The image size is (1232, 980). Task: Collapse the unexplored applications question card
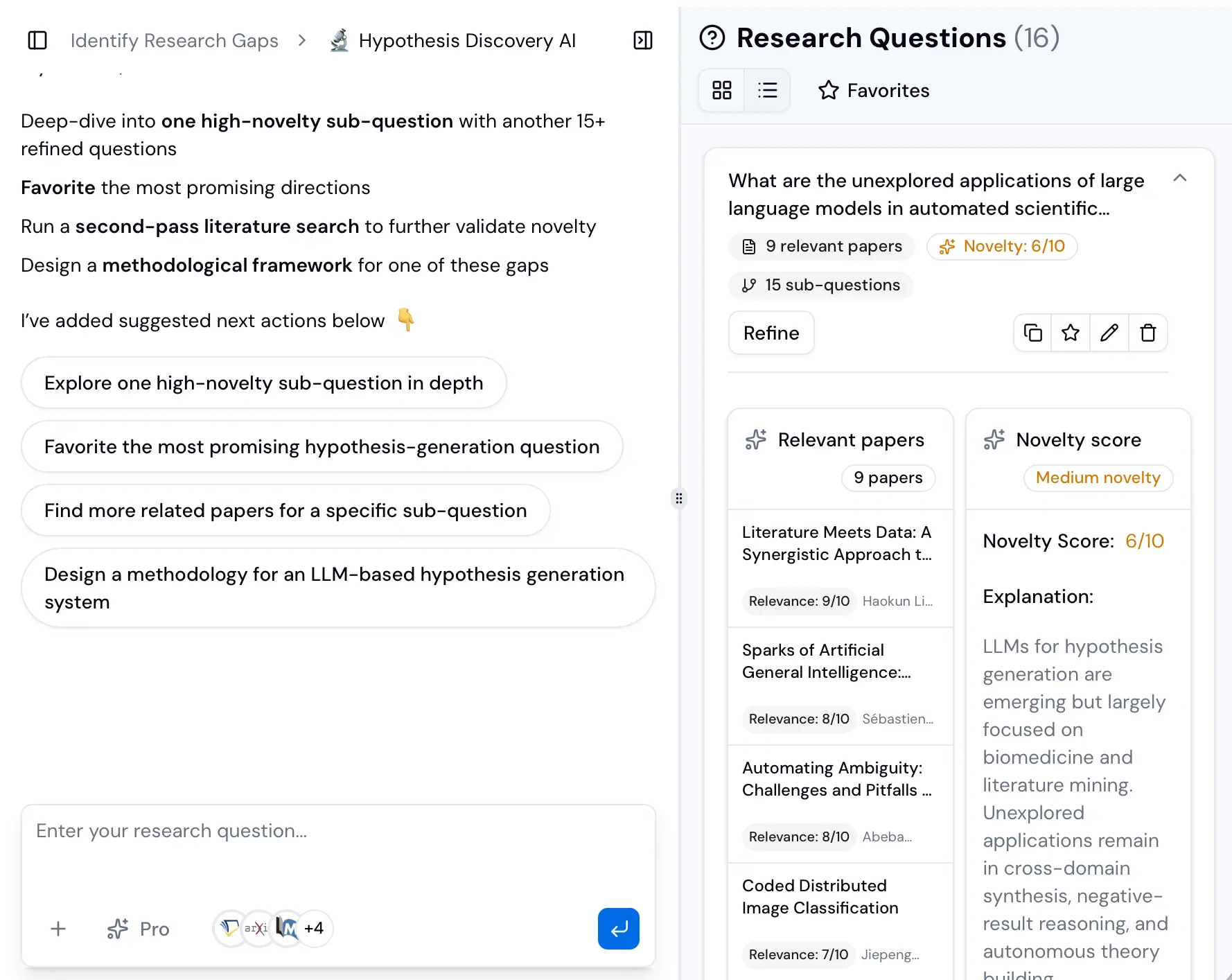tap(1180, 179)
